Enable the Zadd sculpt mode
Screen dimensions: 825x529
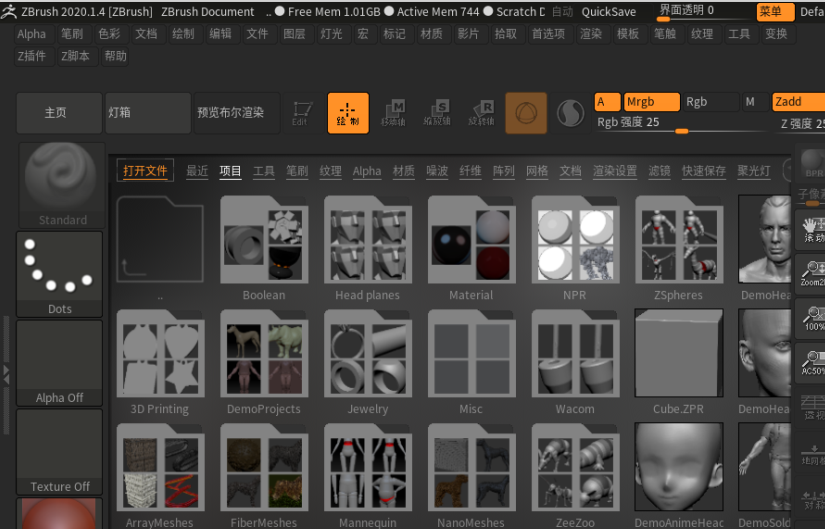797,102
